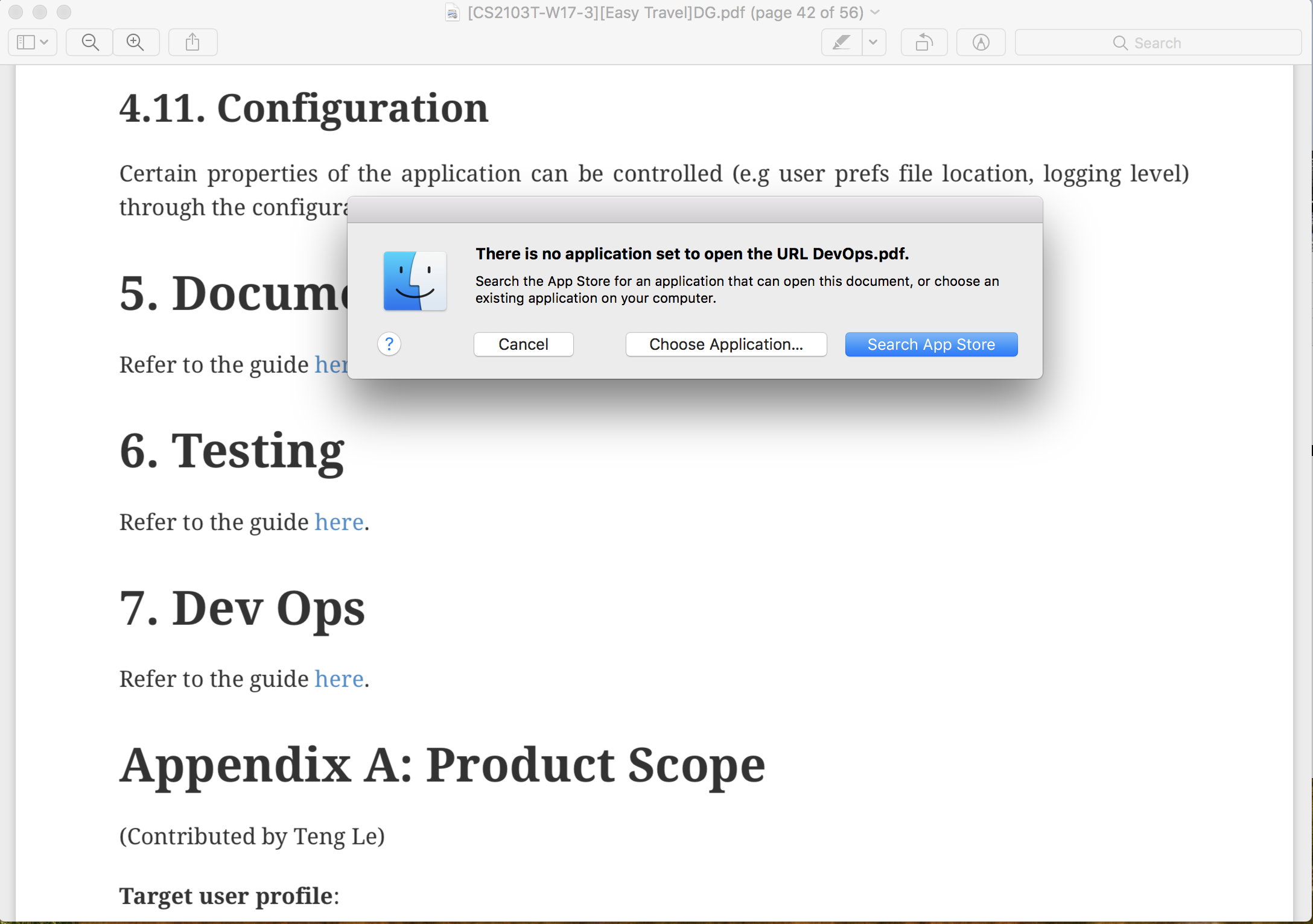The width and height of the screenshot is (1313, 924).
Task: Click the PDF document icon in title bar
Action: 453,12
